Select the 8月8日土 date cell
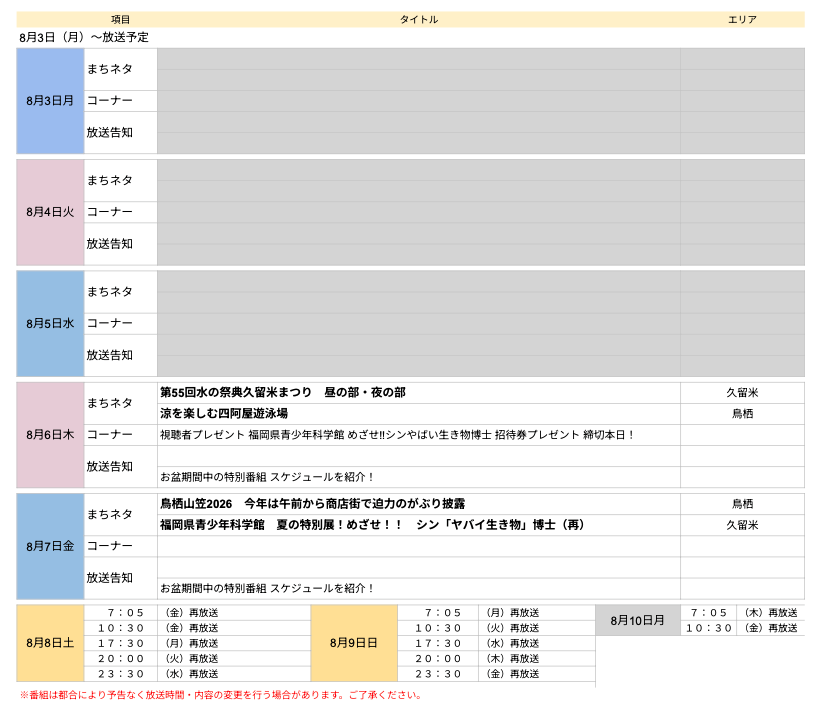Viewport: 821px width, 713px height. point(50,643)
